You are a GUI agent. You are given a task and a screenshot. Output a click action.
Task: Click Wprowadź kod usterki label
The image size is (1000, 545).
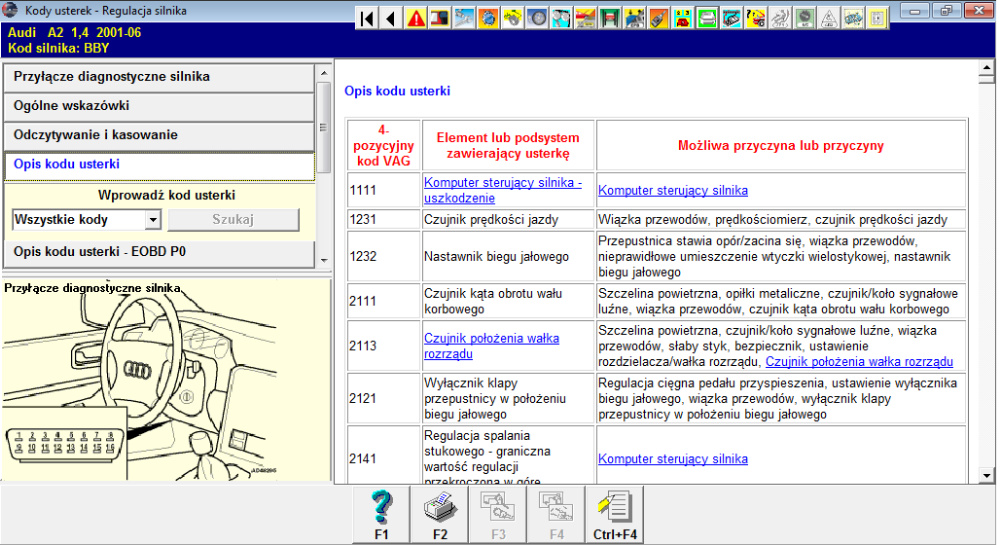166,195
